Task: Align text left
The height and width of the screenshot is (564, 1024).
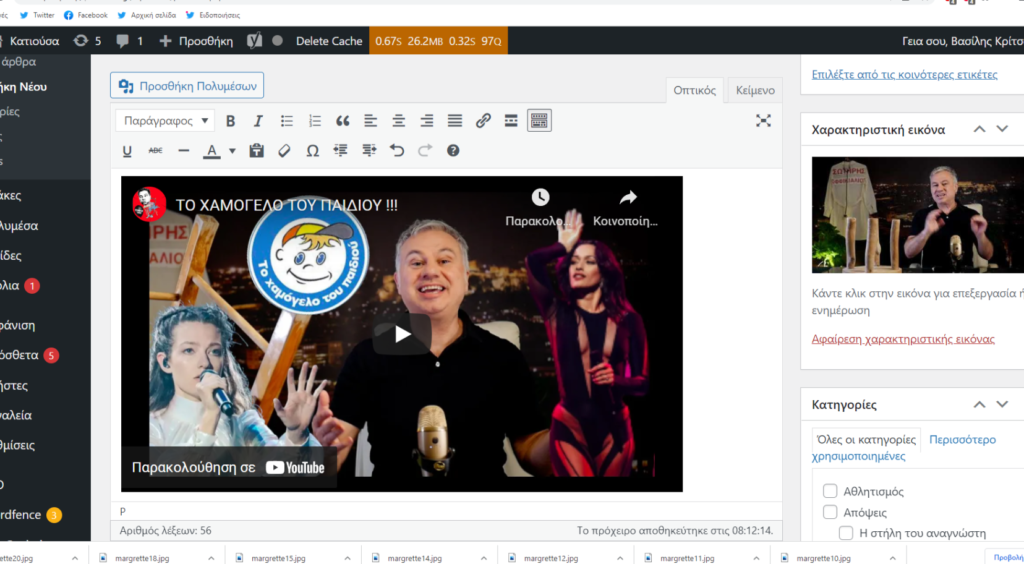Action: [370, 121]
